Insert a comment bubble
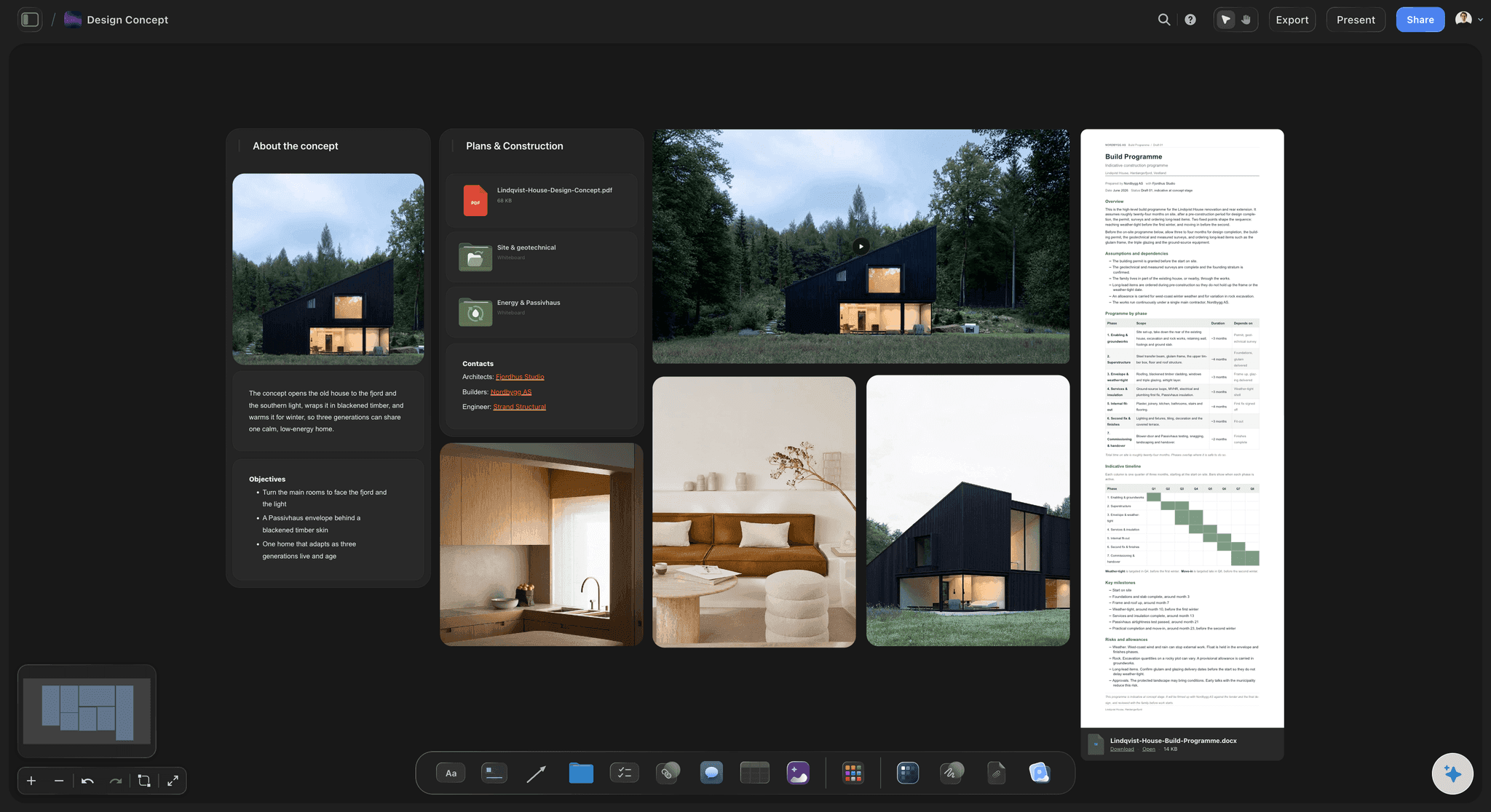This screenshot has width=1491, height=812. tap(711, 773)
